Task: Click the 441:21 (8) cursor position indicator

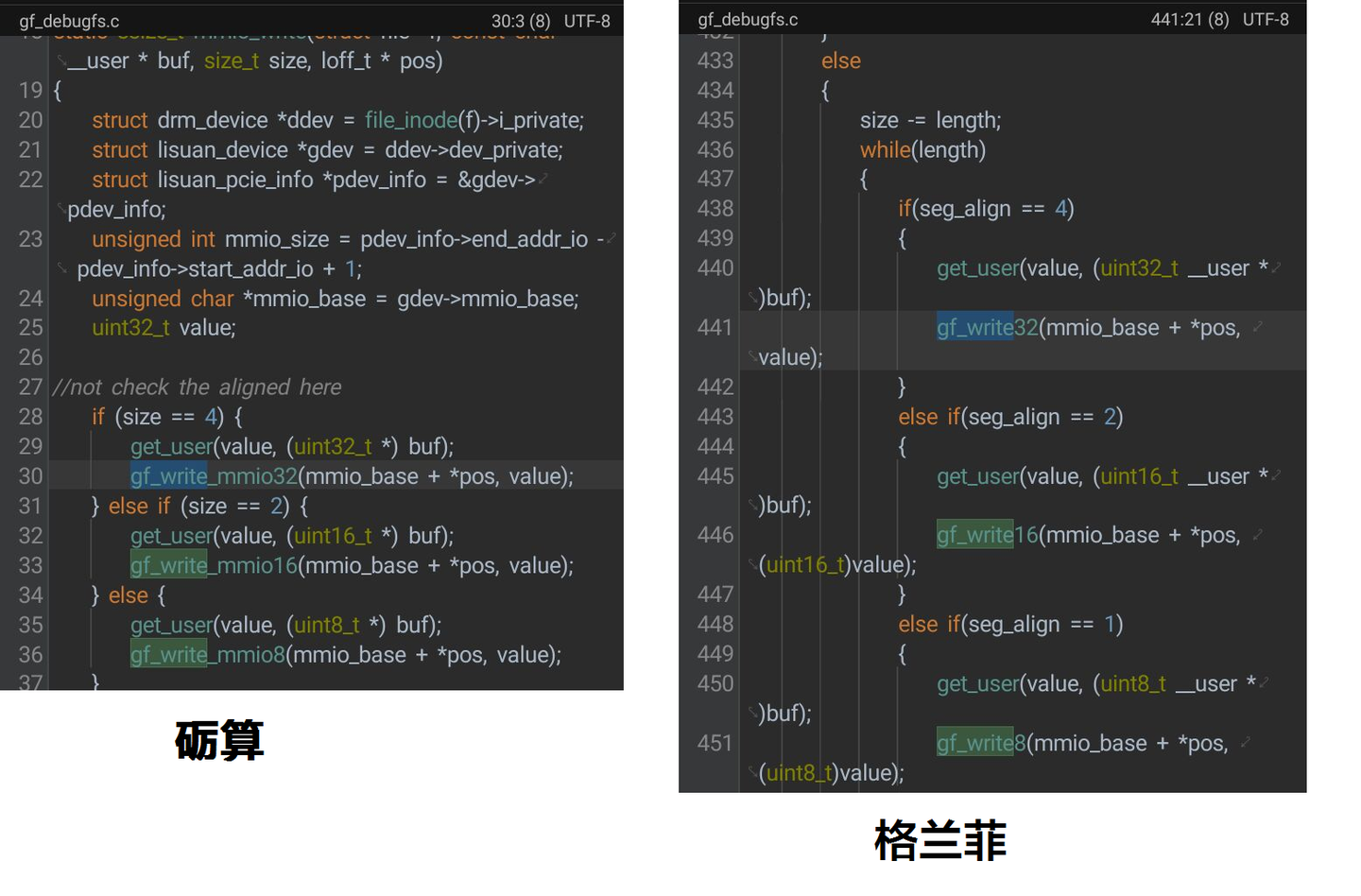Action: coord(1190,19)
